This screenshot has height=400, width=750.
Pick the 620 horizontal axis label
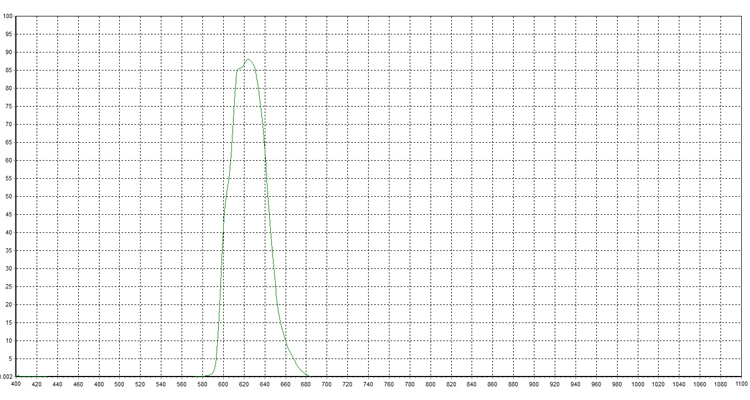[x=244, y=384]
